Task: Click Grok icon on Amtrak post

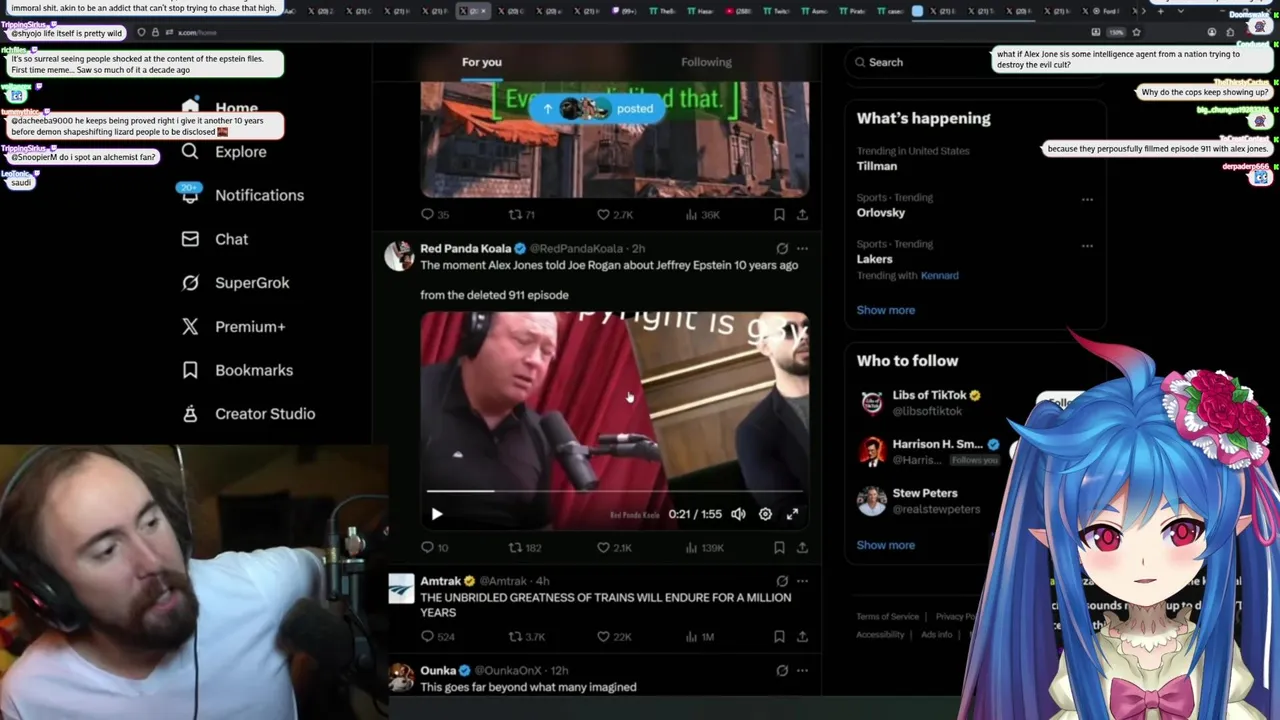Action: tap(782, 581)
